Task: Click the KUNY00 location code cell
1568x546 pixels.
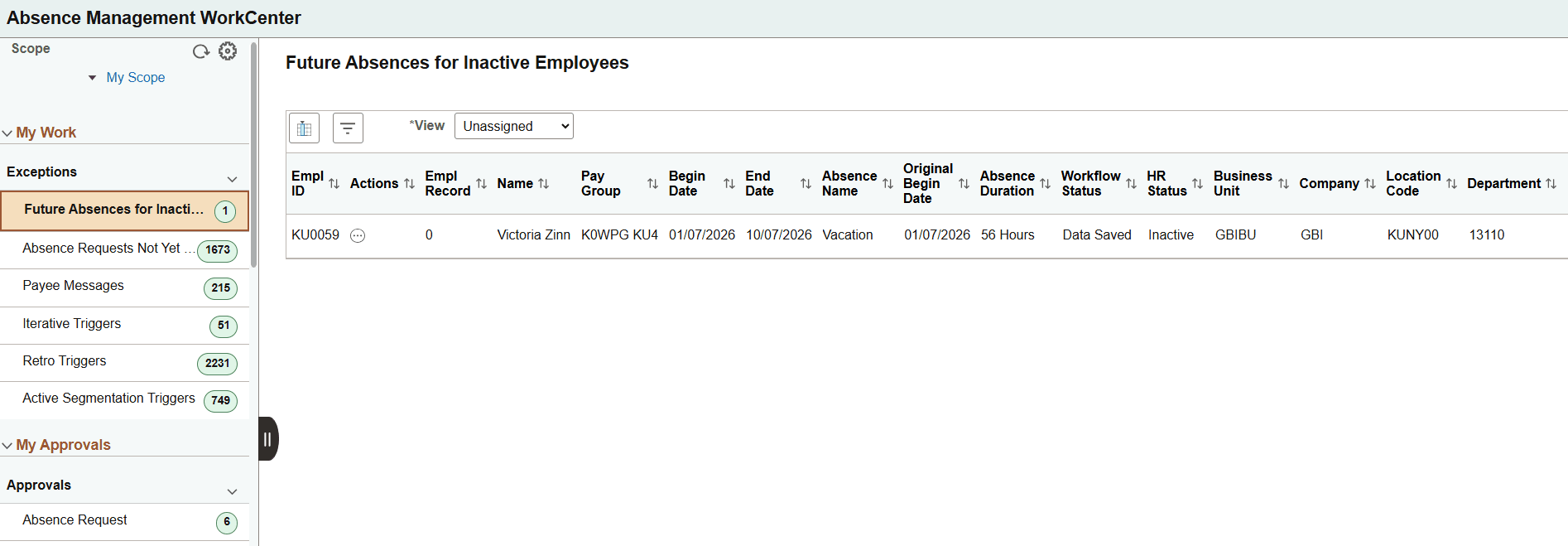Action: 1412,235
